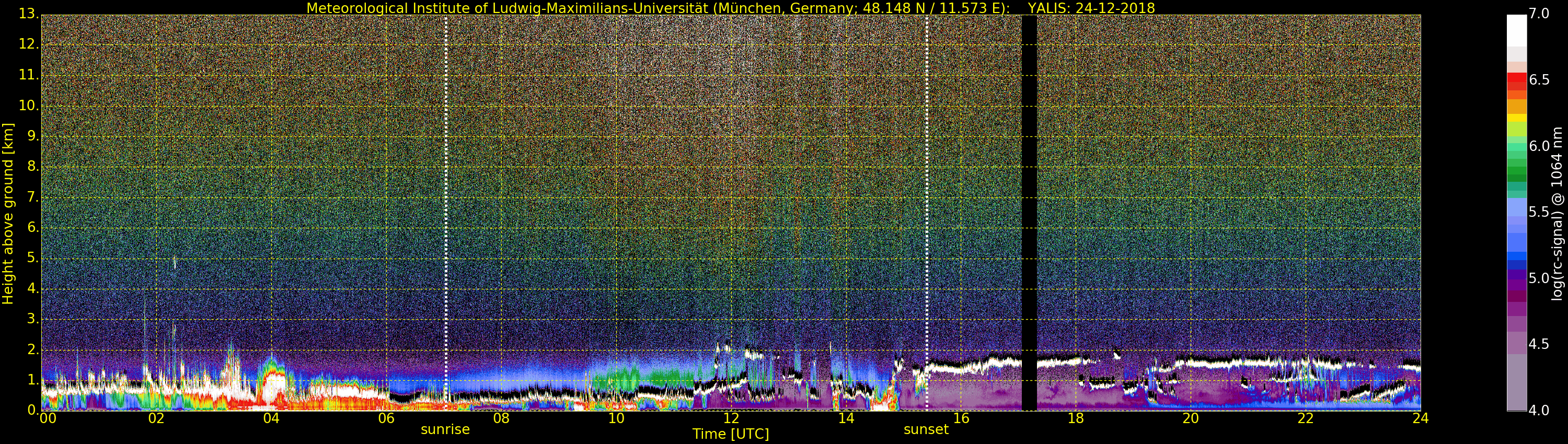Click the '12' time tick label
This screenshot has height=444, width=1568.
(731, 418)
